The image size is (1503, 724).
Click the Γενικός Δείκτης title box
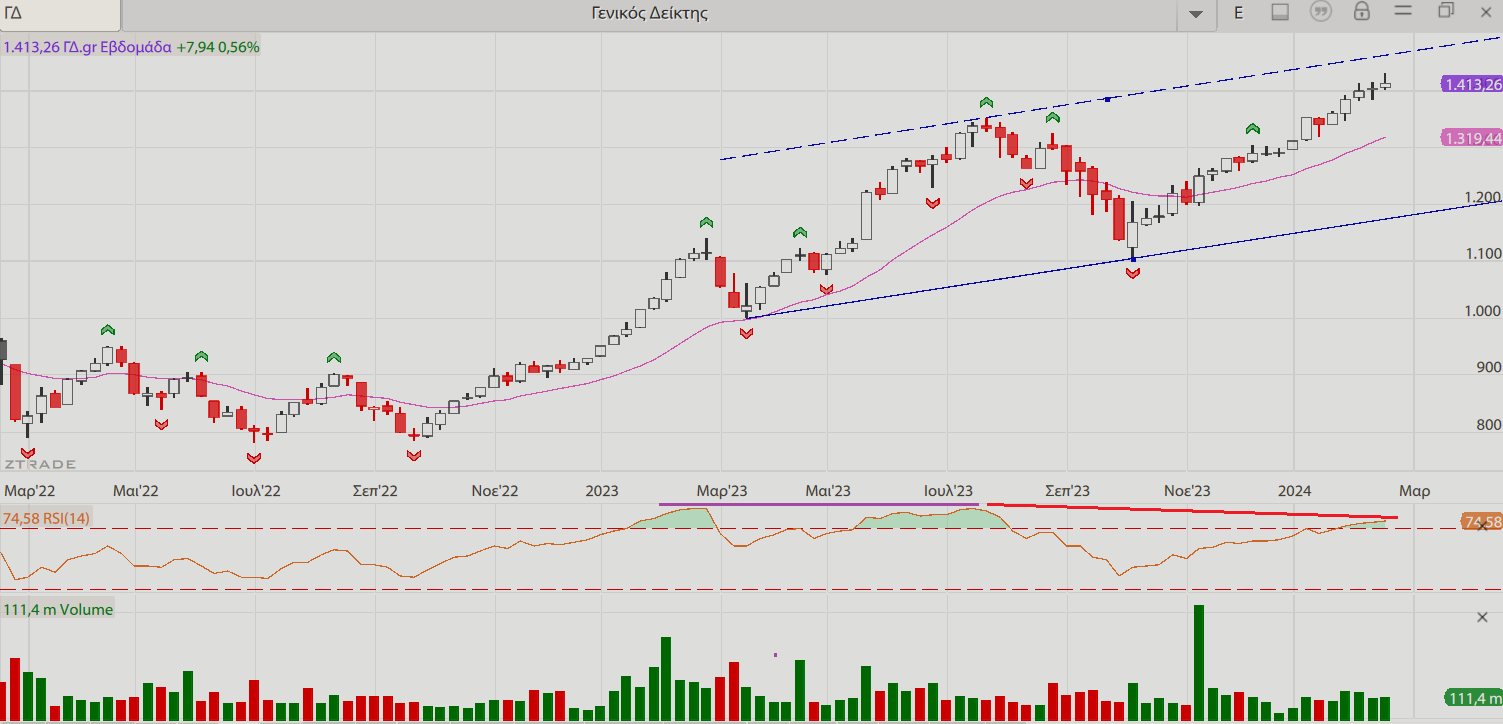coord(650,13)
